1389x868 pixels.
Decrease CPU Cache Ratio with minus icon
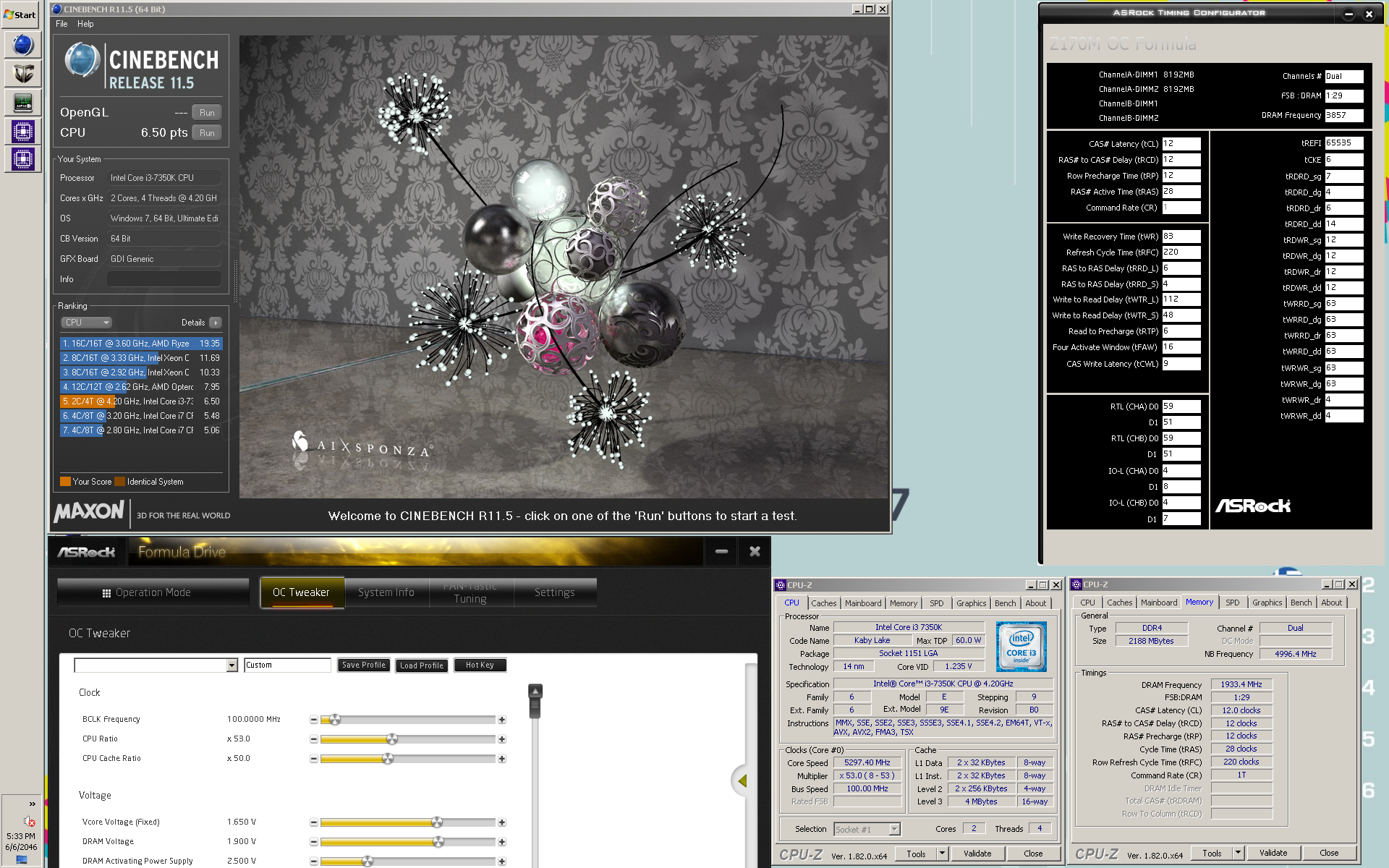click(x=313, y=759)
